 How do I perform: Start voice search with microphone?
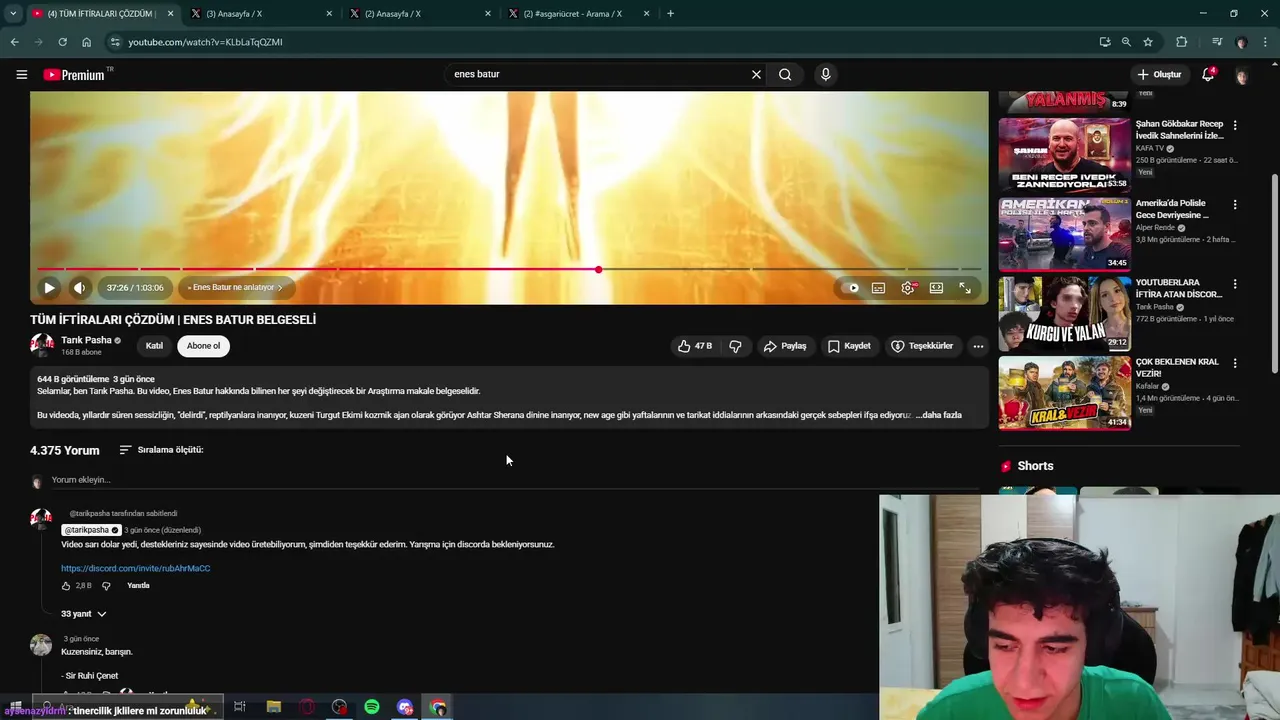click(825, 74)
